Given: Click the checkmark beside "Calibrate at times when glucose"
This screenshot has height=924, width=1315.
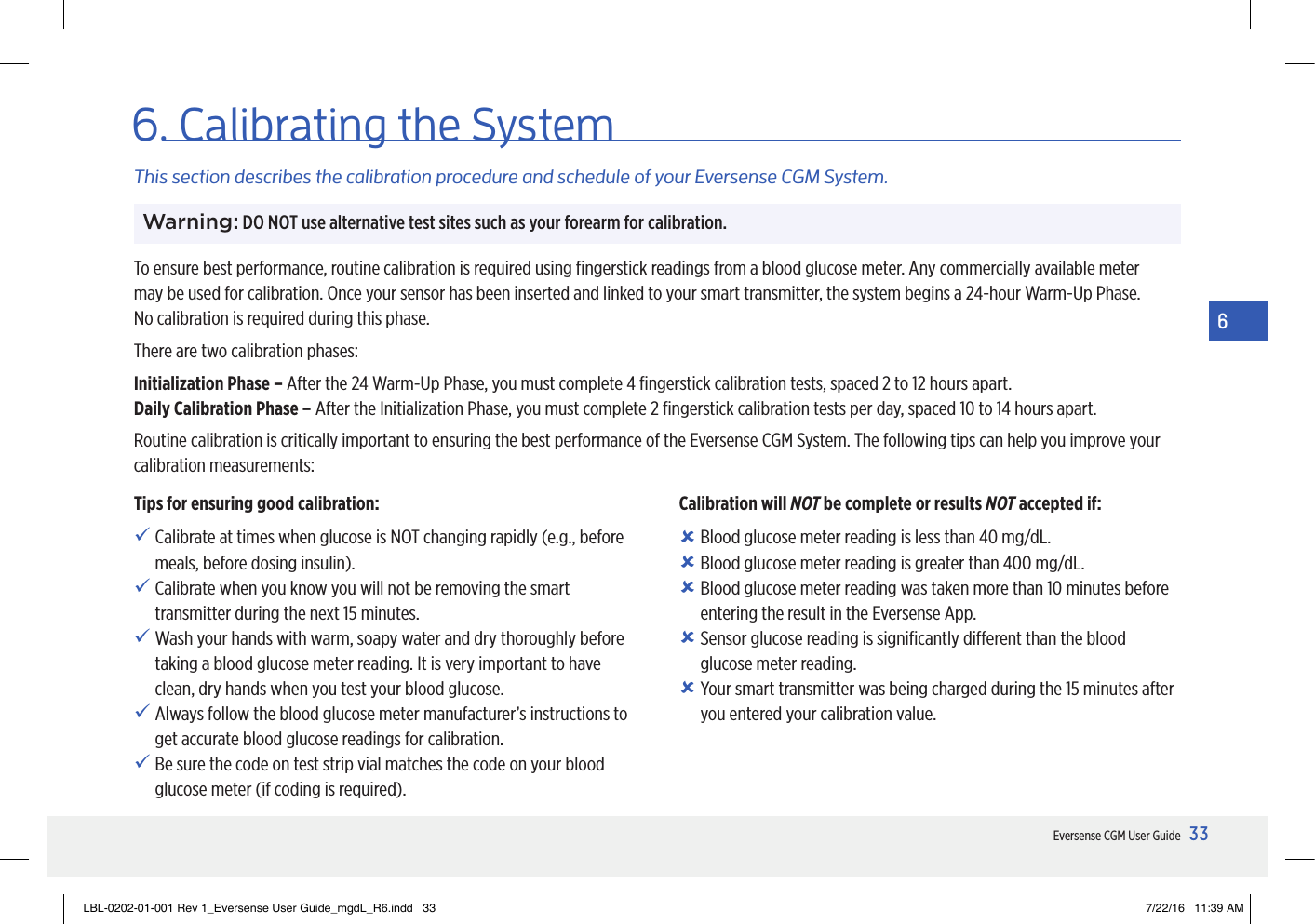Looking at the screenshot, I should 142,535.
